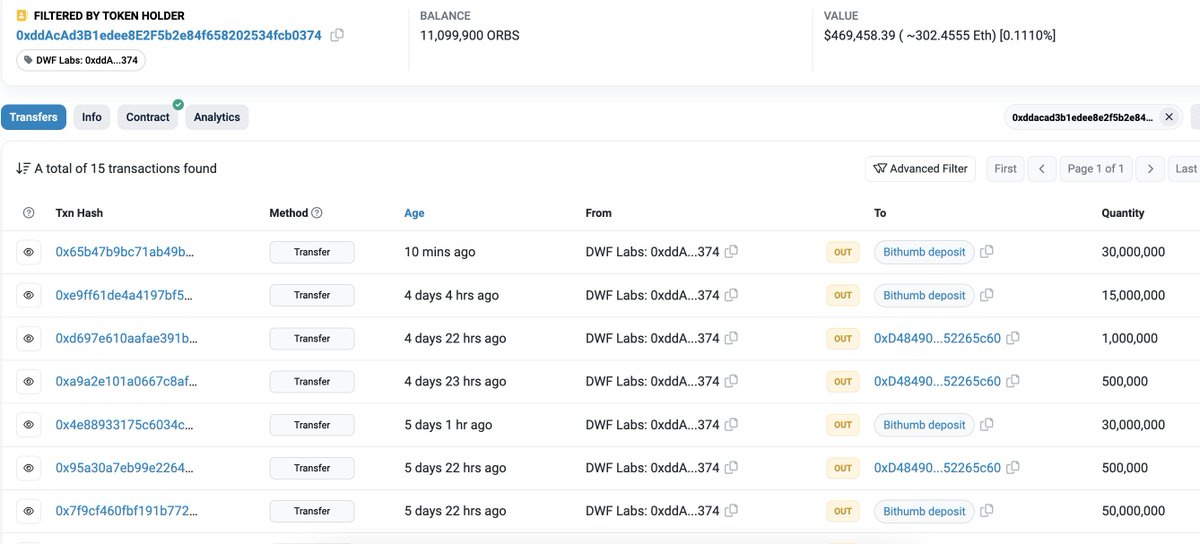Go to the next page arrow
The image size is (1200, 544).
pos(1151,169)
